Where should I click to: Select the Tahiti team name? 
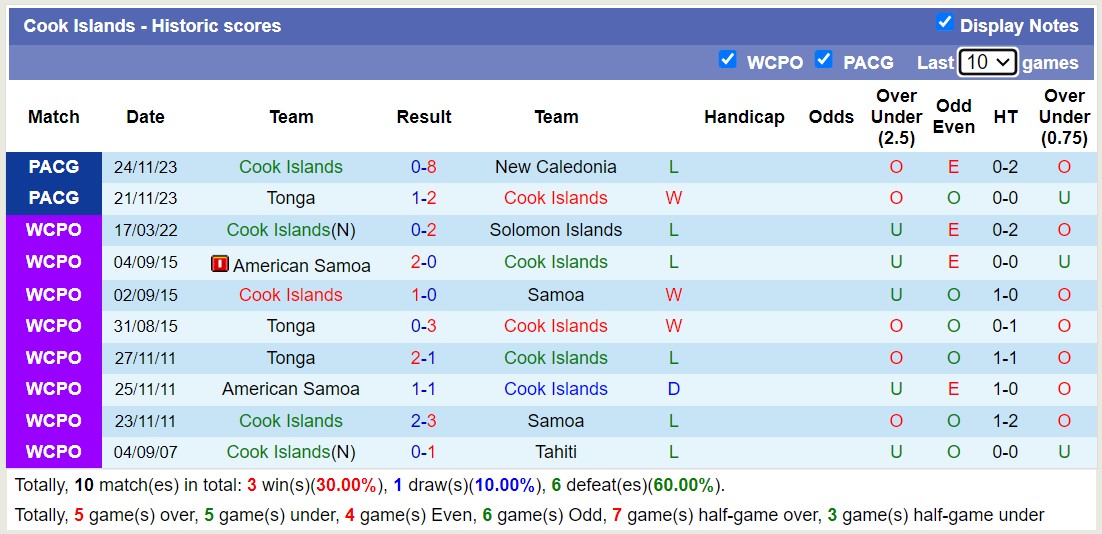point(556,452)
